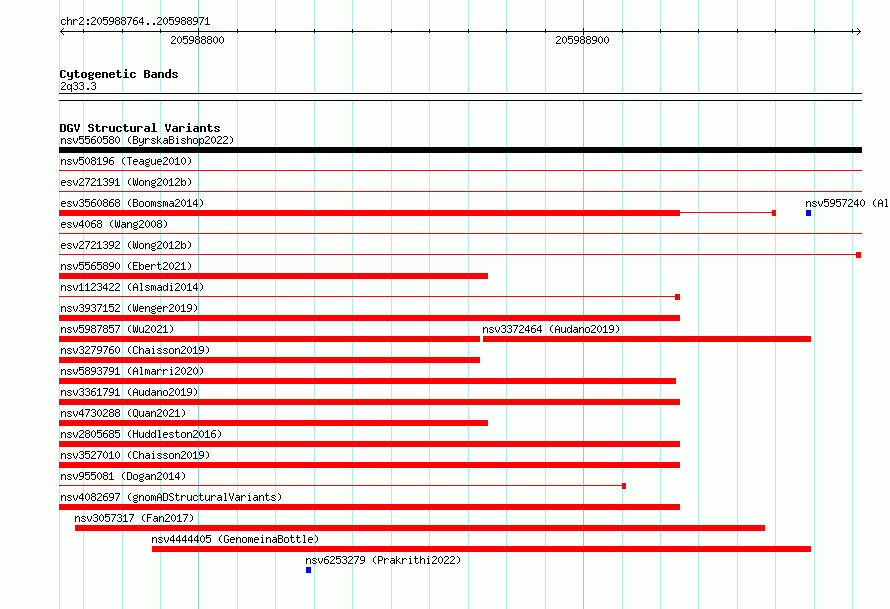The height and width of the screenshot is (609, 890).
Task: Click red end marker of nsv1123422
Action: (x=677, y=297)
